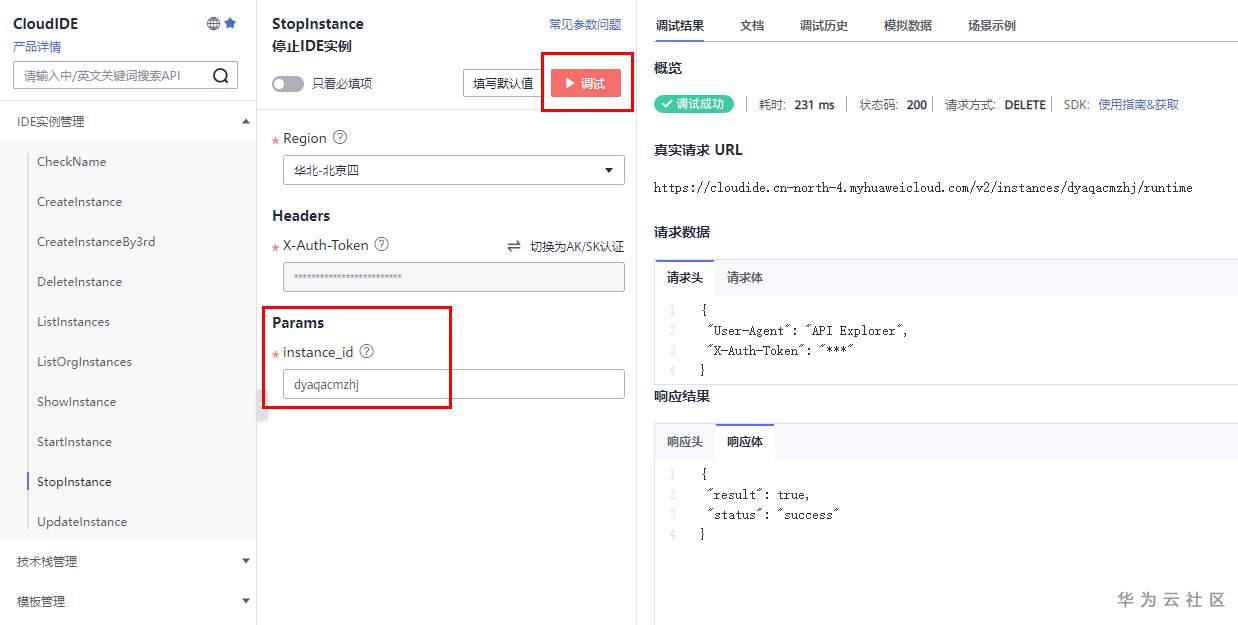Click the red 调试 button
This screenshot has height=625, width=1238.
586,83
